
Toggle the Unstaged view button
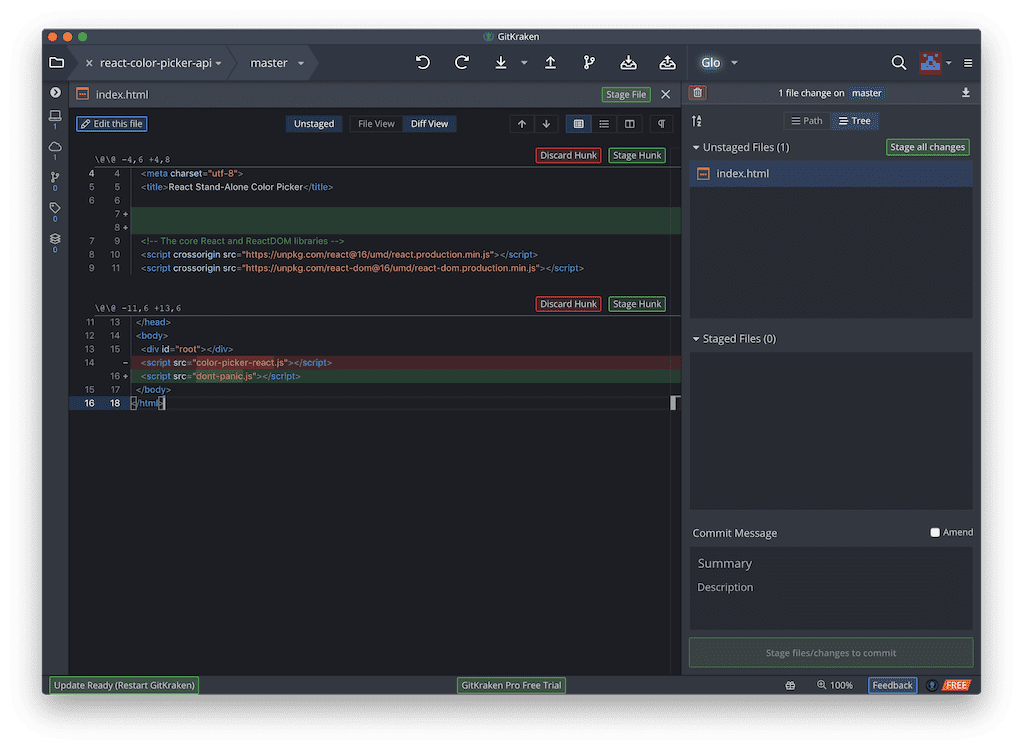(x=314, y=124)
